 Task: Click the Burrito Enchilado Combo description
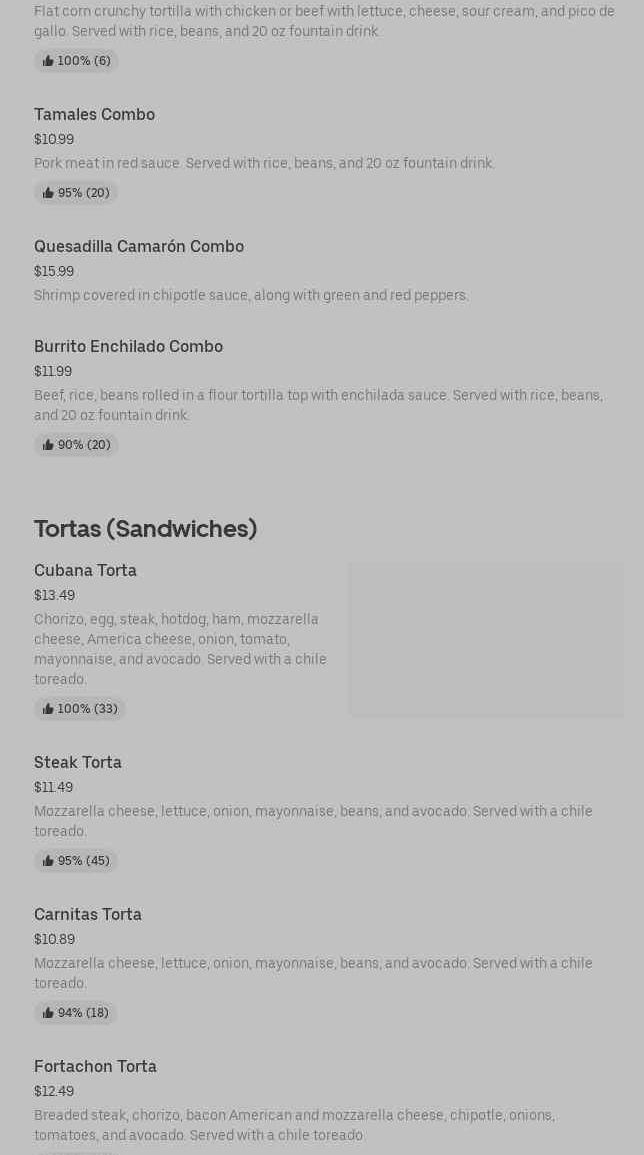pyautogui.click(x=318, y=405)
